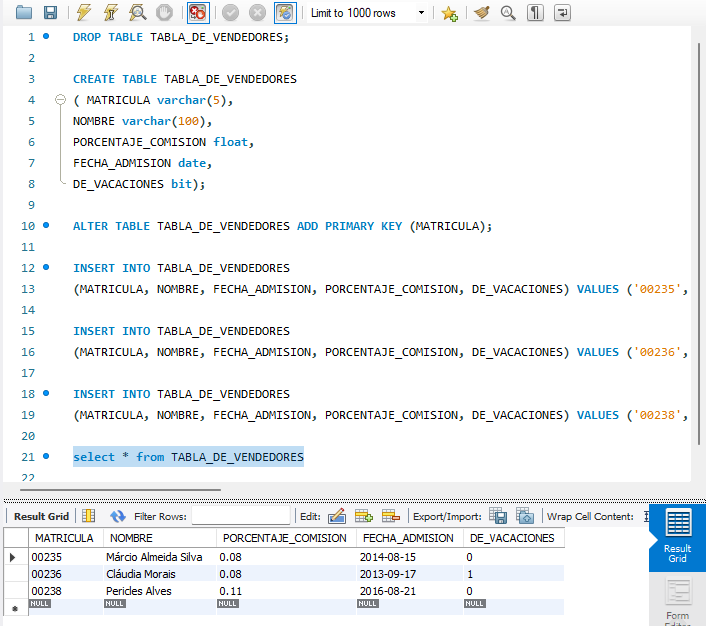Execute the script with the lightning bolt icon
Screen dimensions: 706x626
pos(83,13)
